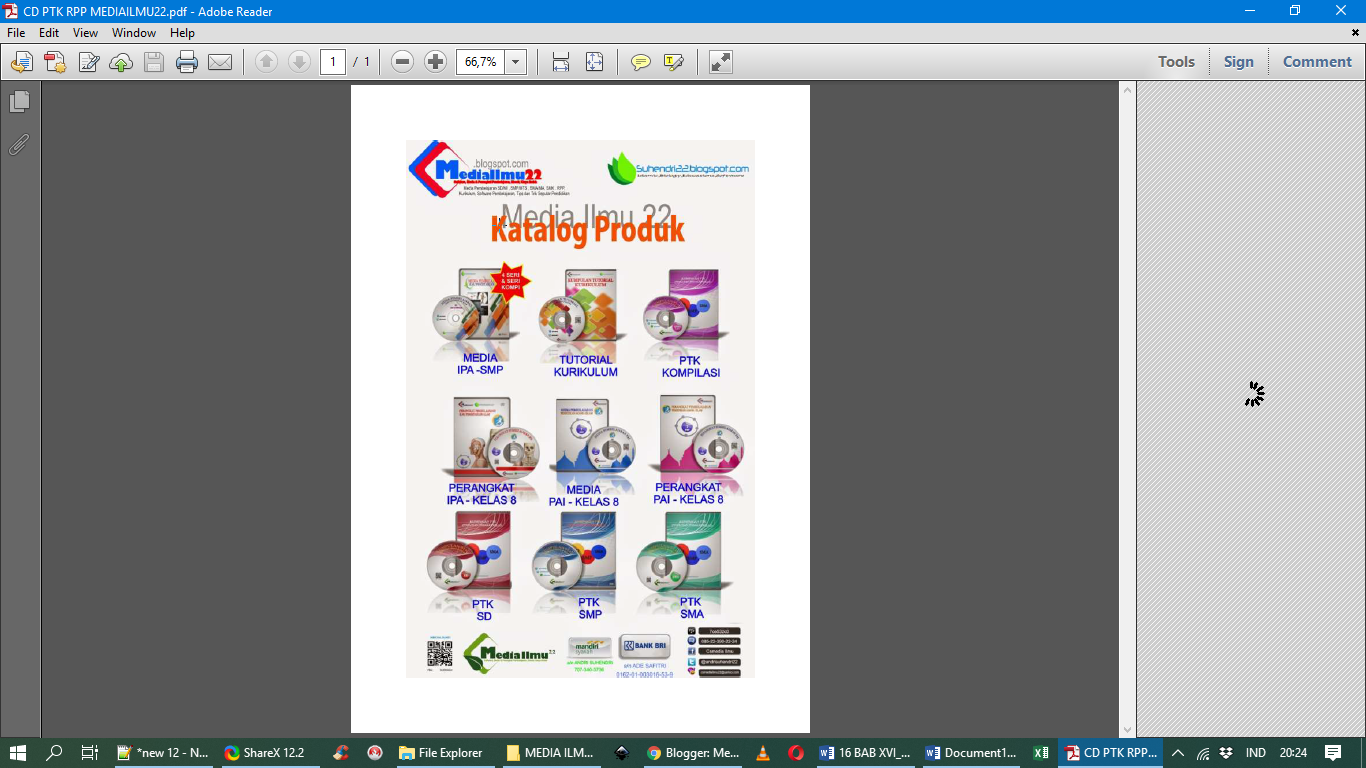Open the Edit menu

(49, 33)
